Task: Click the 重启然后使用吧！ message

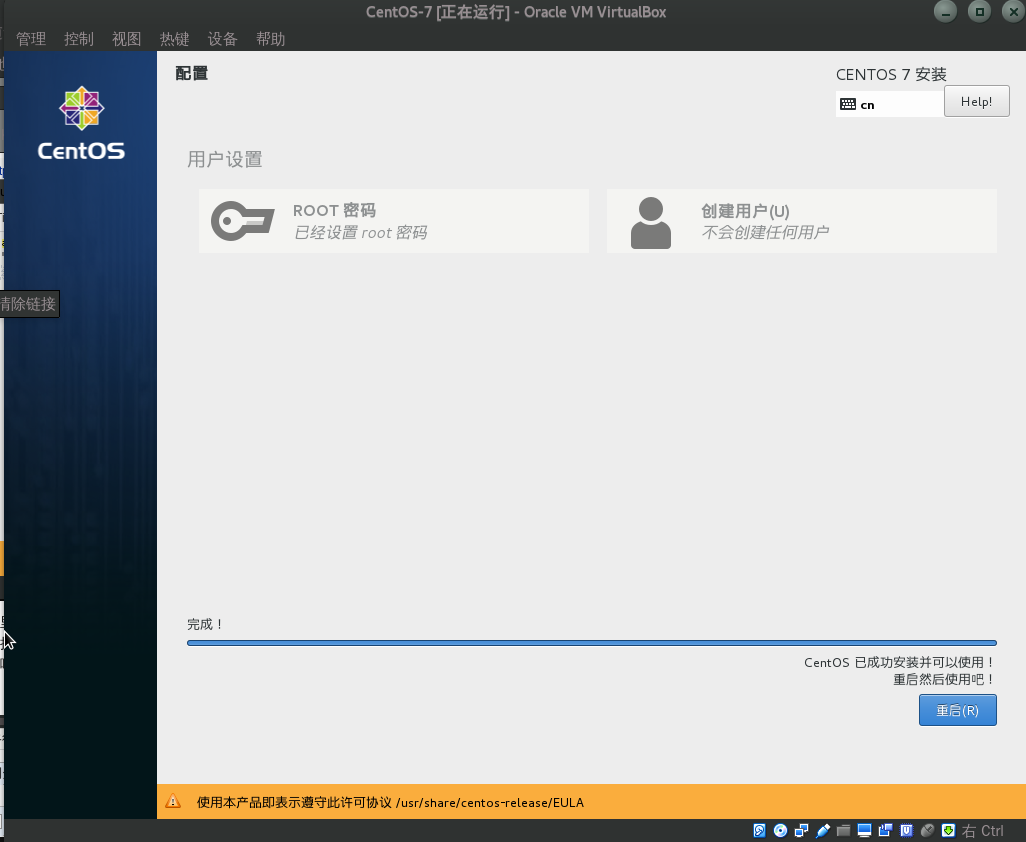Action: pyautogui.click(x=944, y=679)
